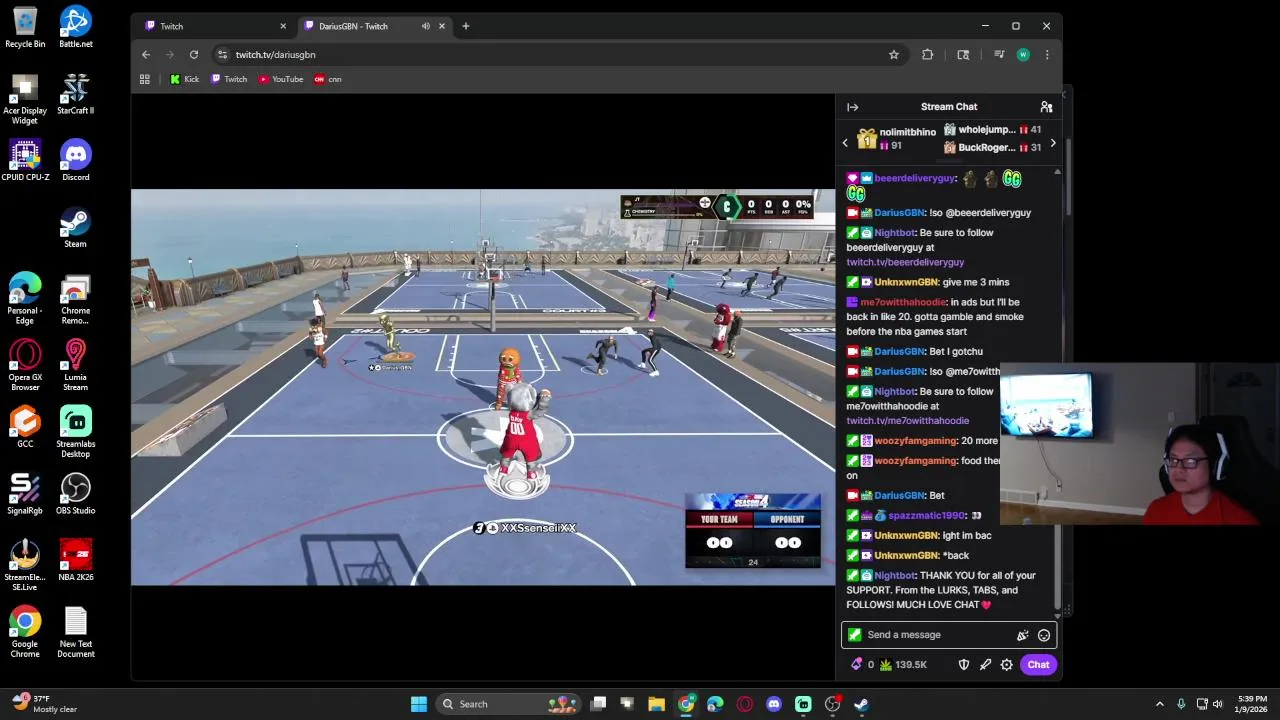The image size is (1280, 720).
Task: Open Streamlabs Desktop shortcut
Action: (x=76, y=432)
